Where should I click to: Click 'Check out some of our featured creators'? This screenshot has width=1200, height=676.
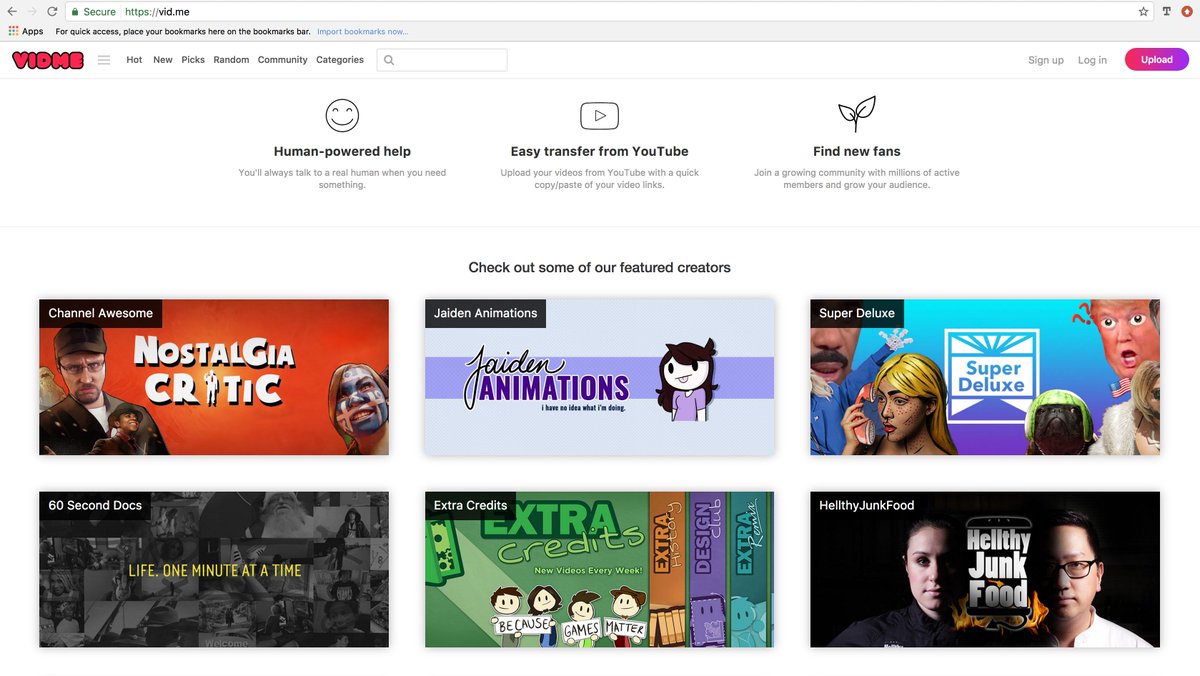click(600, 268)
